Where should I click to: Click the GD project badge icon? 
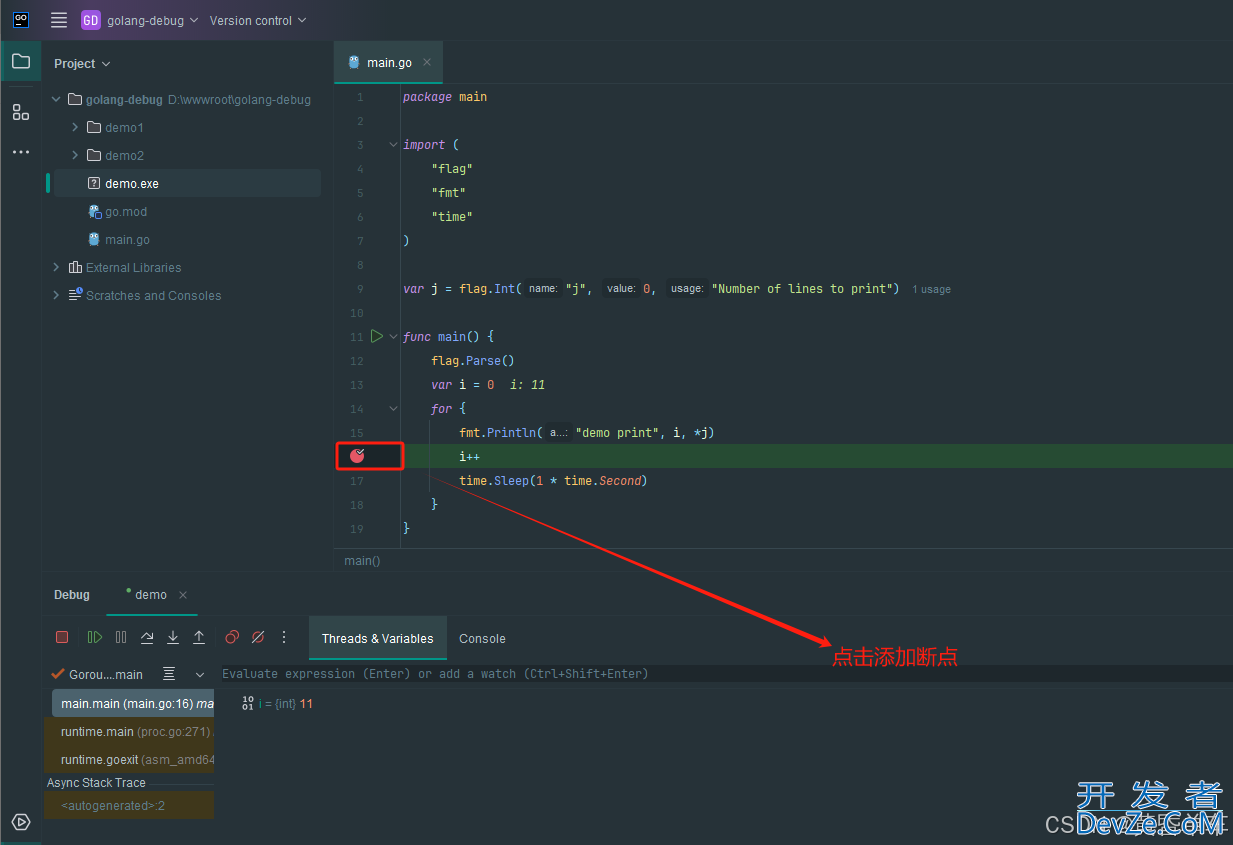(x=91, y=20)
